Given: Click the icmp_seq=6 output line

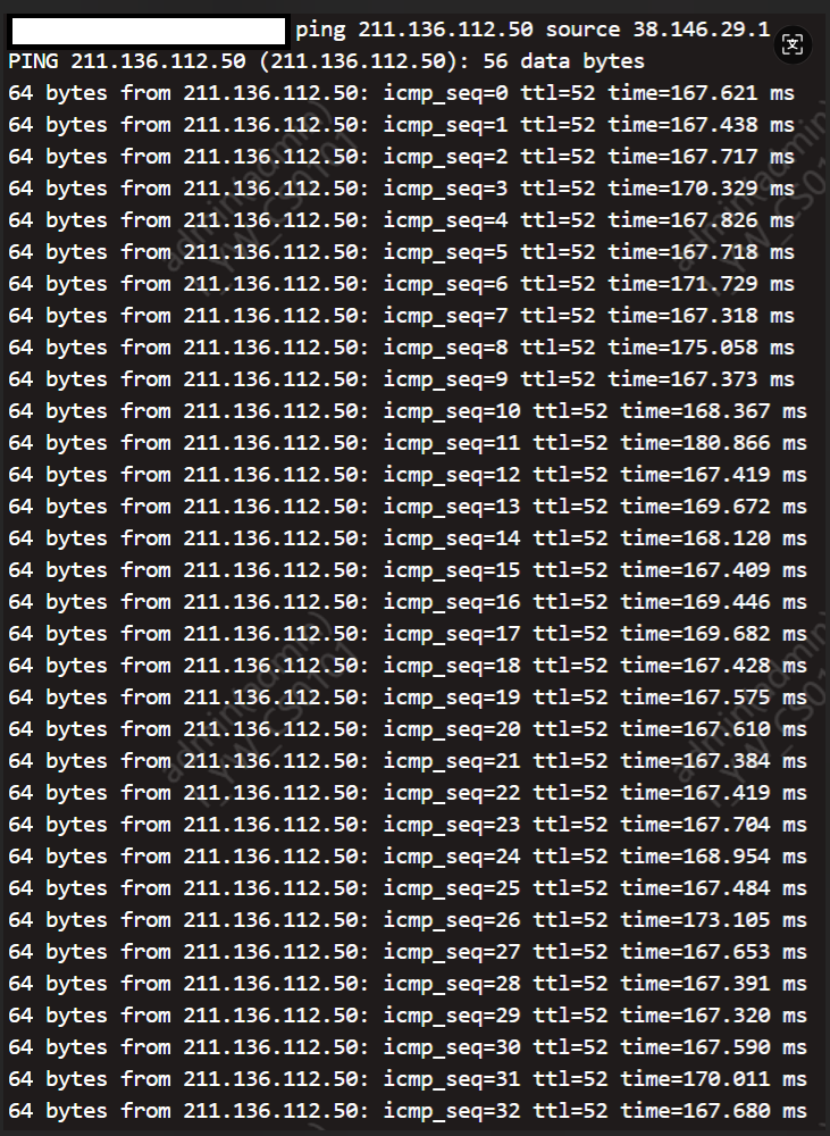Looking at the screenshot, I should 401,283.
